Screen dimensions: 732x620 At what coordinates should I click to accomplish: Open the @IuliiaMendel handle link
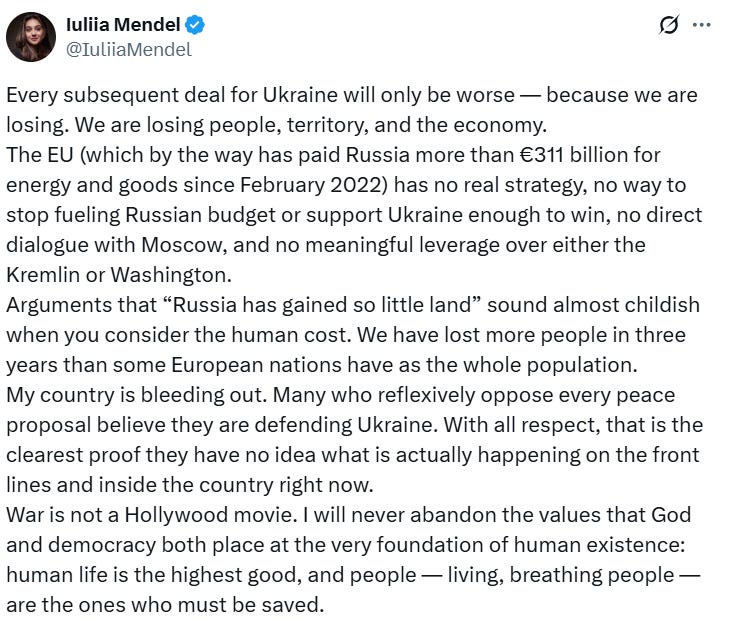tap(129, 49)
